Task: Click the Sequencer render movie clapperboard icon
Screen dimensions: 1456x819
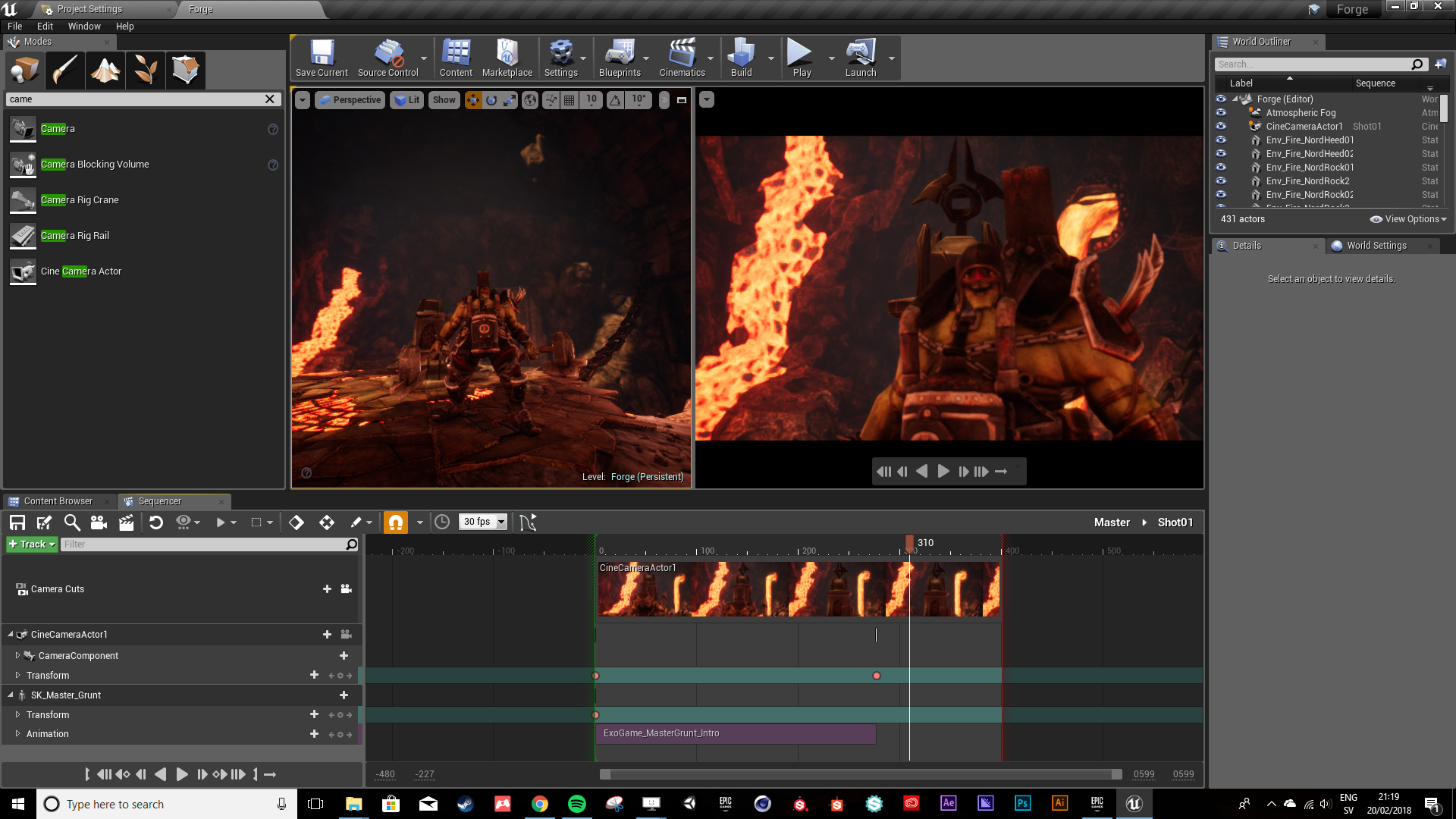Action: (127, 522)
